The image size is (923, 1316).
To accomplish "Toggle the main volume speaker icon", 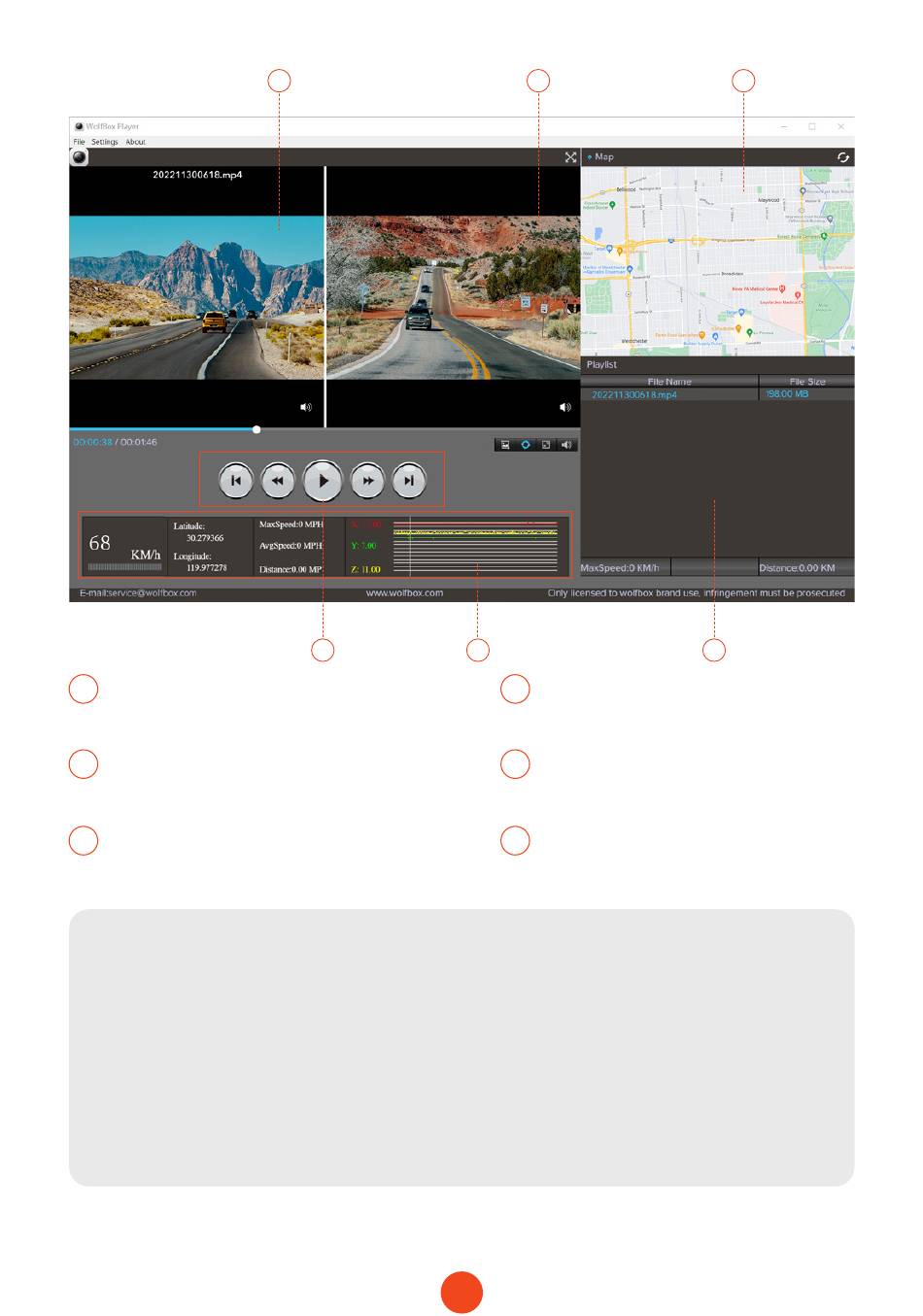I will [566, 445].
